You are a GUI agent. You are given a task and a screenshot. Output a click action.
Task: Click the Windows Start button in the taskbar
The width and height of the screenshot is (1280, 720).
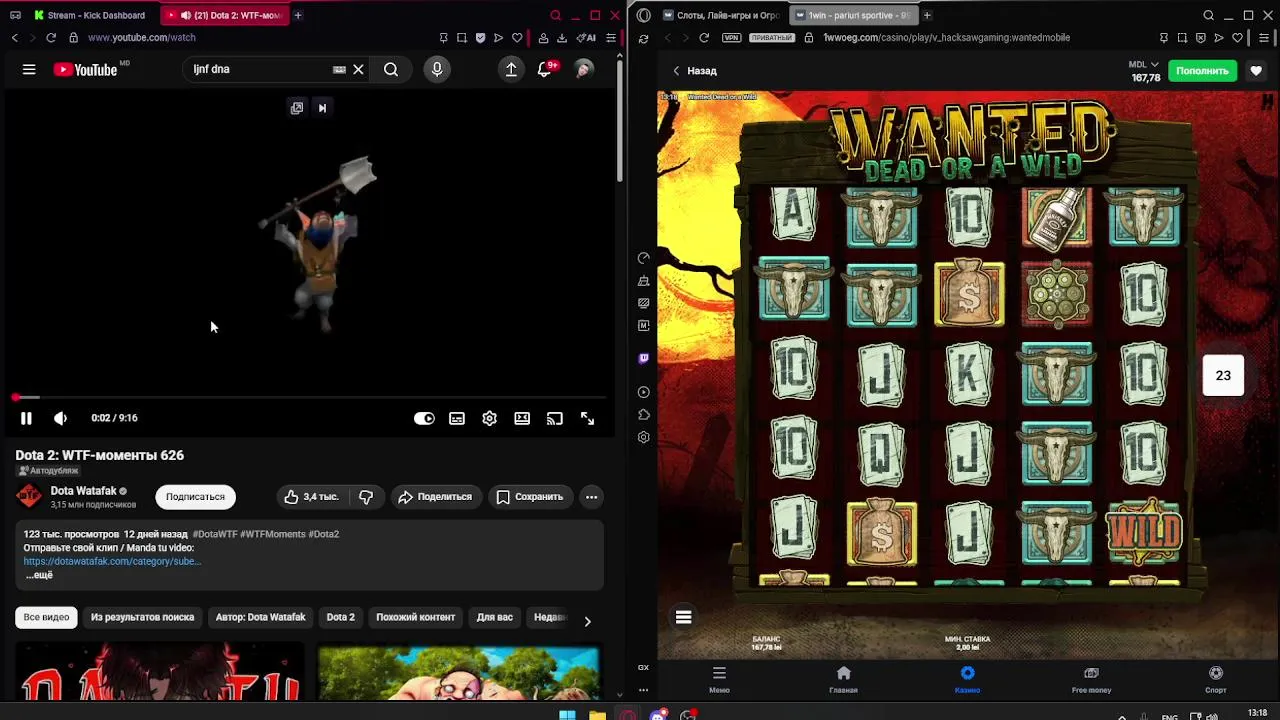[567, 715]
